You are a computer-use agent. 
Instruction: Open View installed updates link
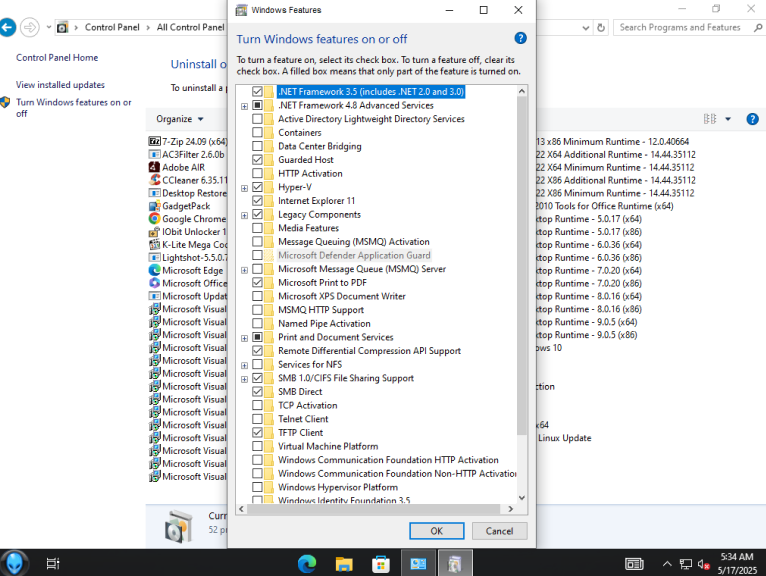pos(60,85)
